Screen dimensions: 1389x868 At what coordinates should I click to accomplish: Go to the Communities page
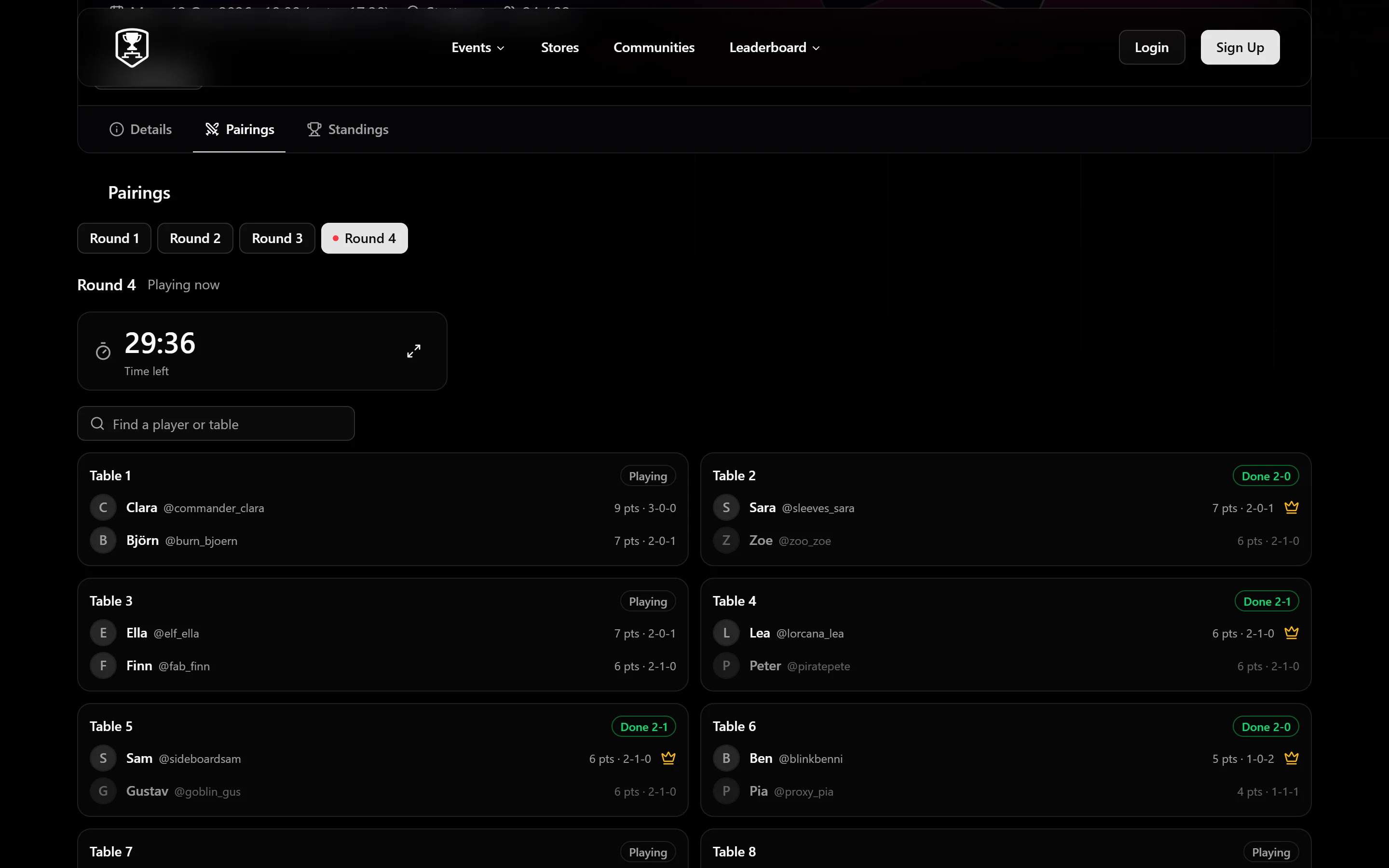[x=654, y=48]
